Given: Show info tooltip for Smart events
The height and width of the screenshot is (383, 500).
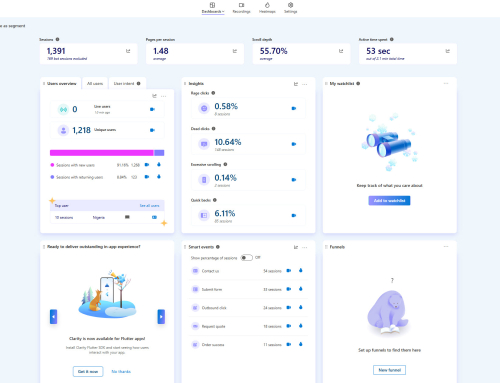Looking at the screenshot, I should click(218, 247).
